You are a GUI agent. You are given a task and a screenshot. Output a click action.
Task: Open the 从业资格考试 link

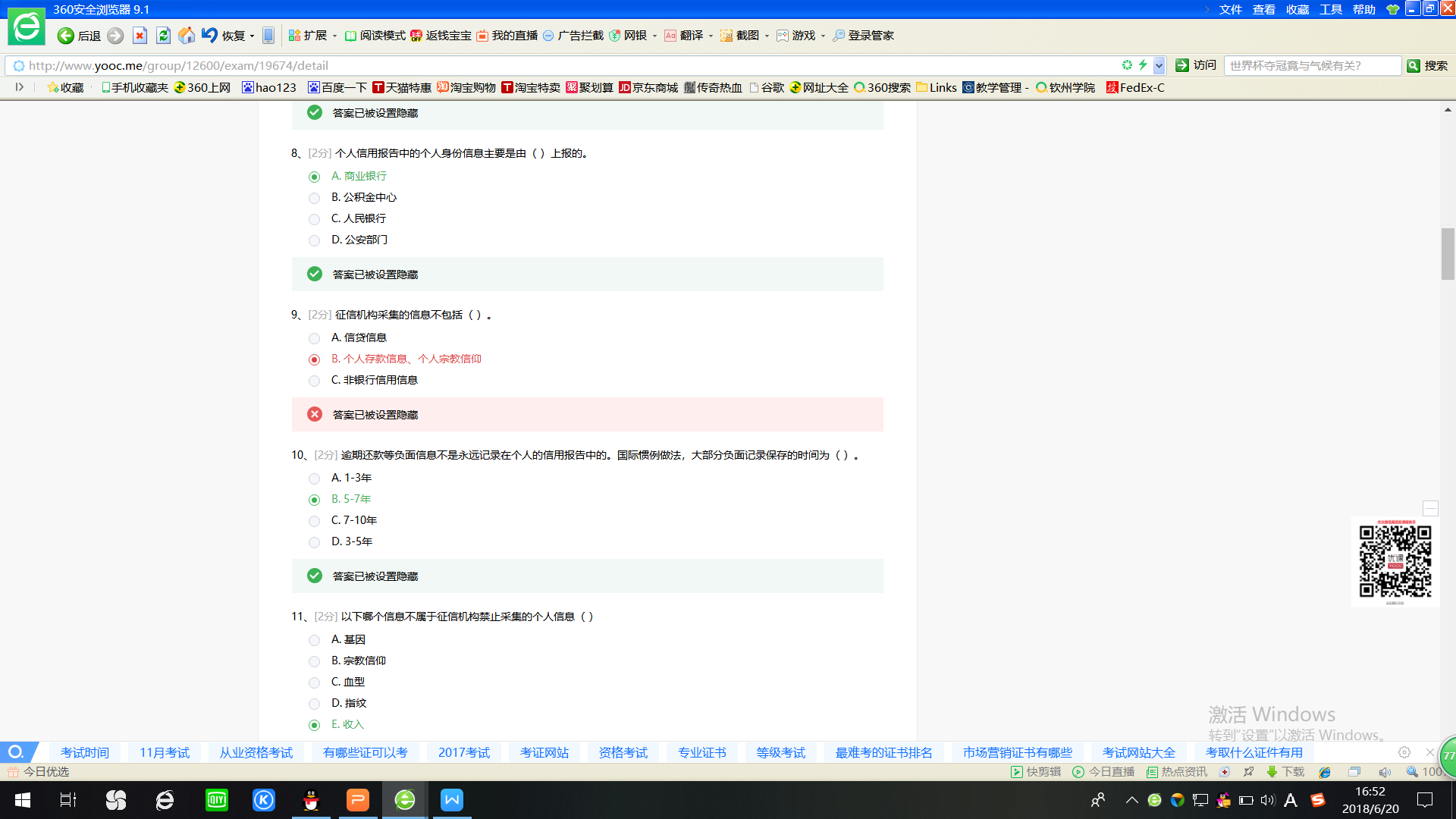pos(256,752)
